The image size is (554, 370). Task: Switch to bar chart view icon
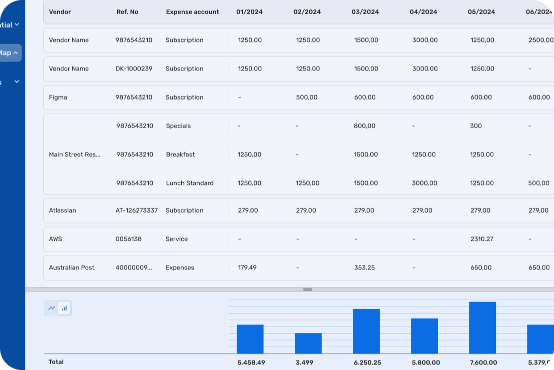pos(64,308)
